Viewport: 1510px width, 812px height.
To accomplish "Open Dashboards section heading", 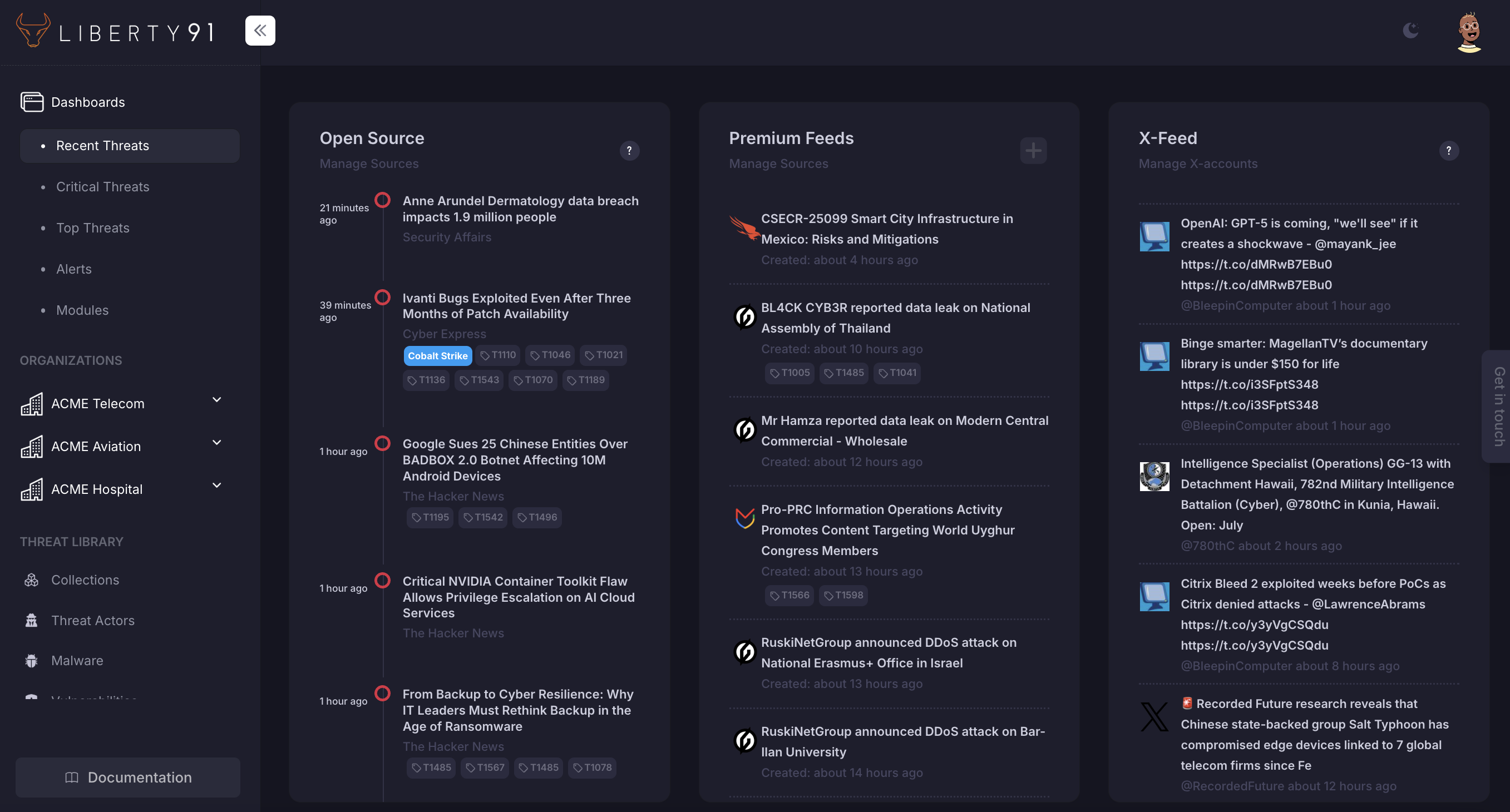I will [x=88, y=102].
